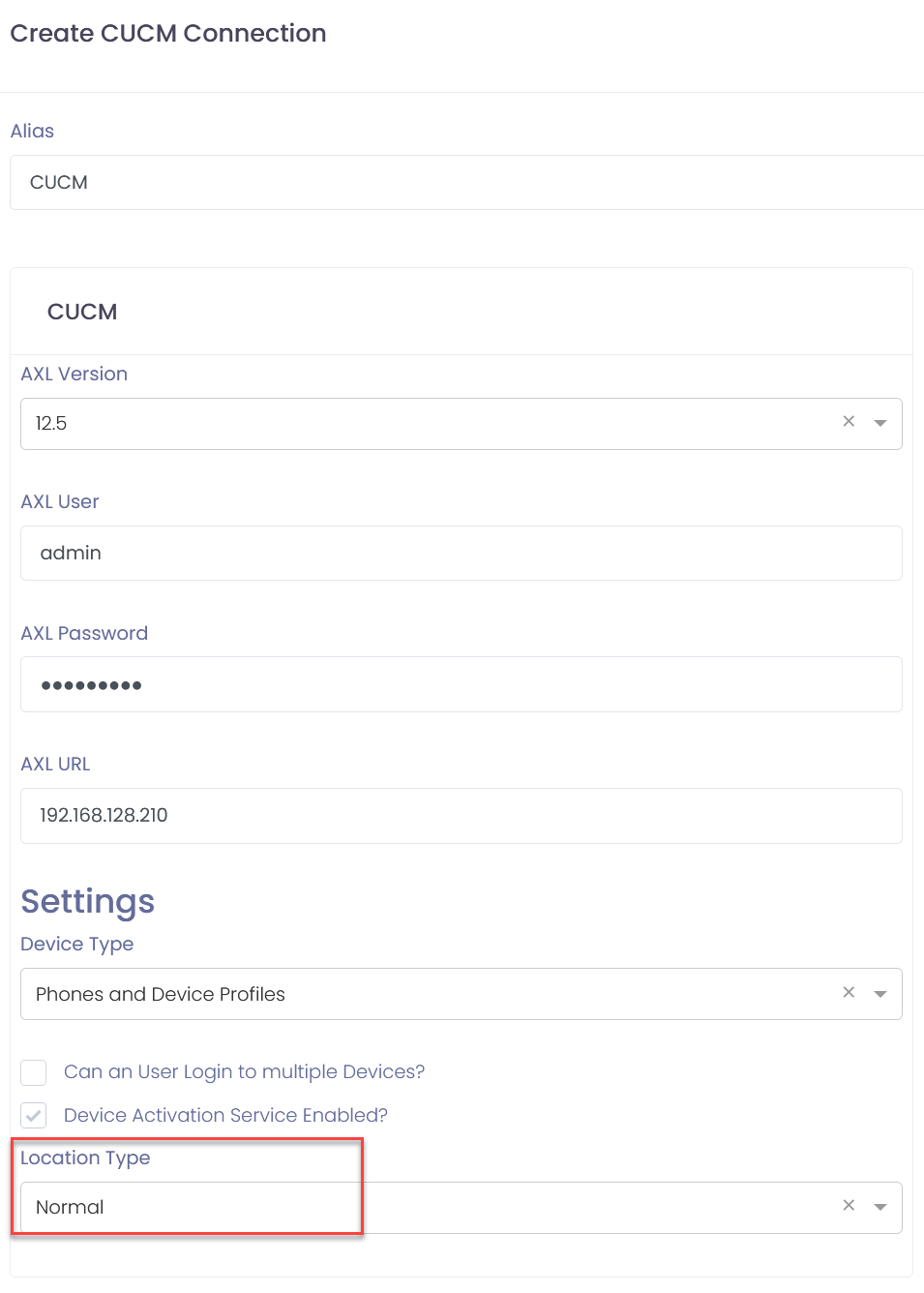Expand the Location Type dropdown arrow
The height and width of the screenshot is (1293, 924).
[880, 1207]
